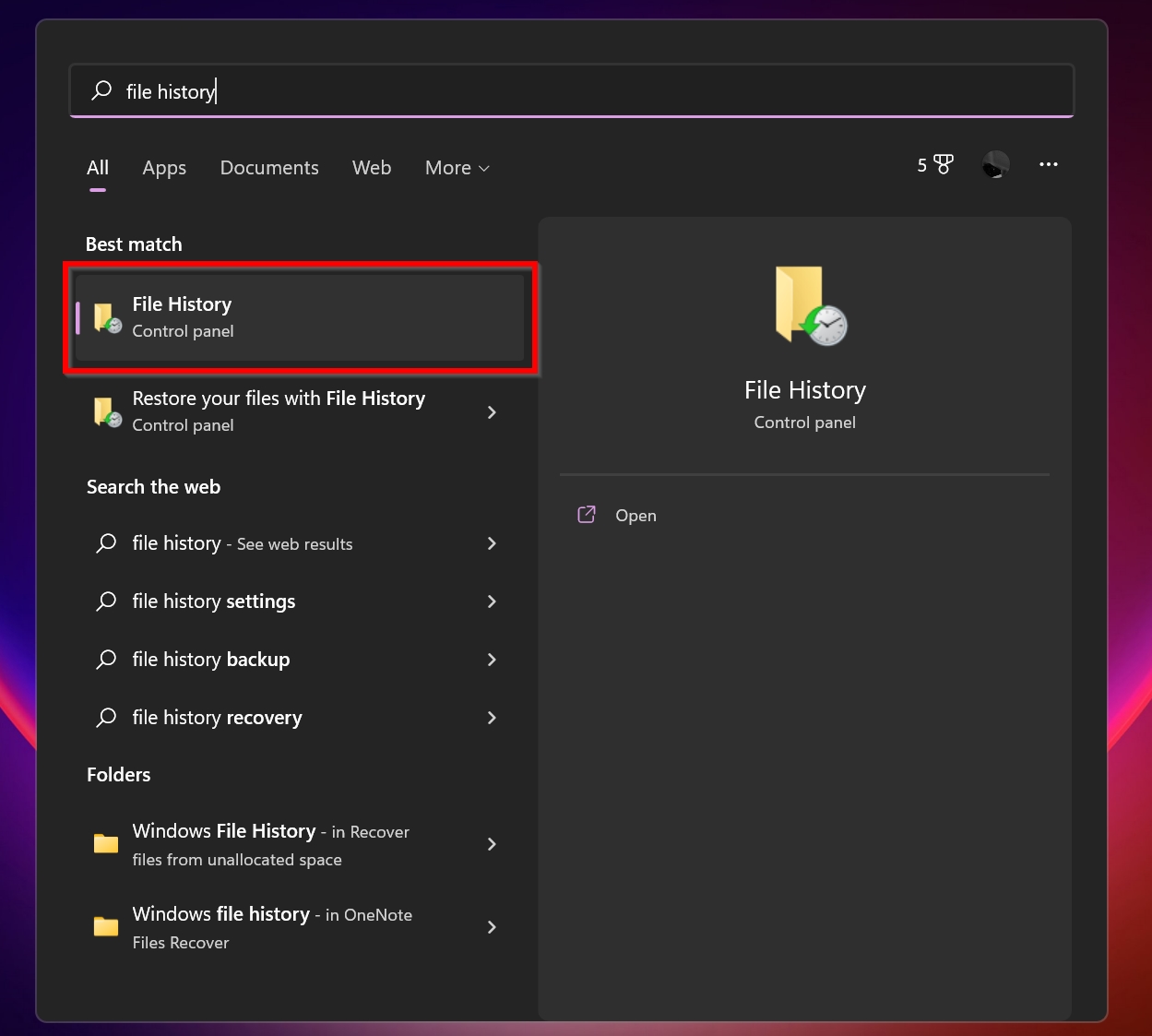The height and width of the screenshot is (1036, 1152).
Task: Click folder icon for 'in Recover' result
Action: pyautogui.click(x=106, y=843)
